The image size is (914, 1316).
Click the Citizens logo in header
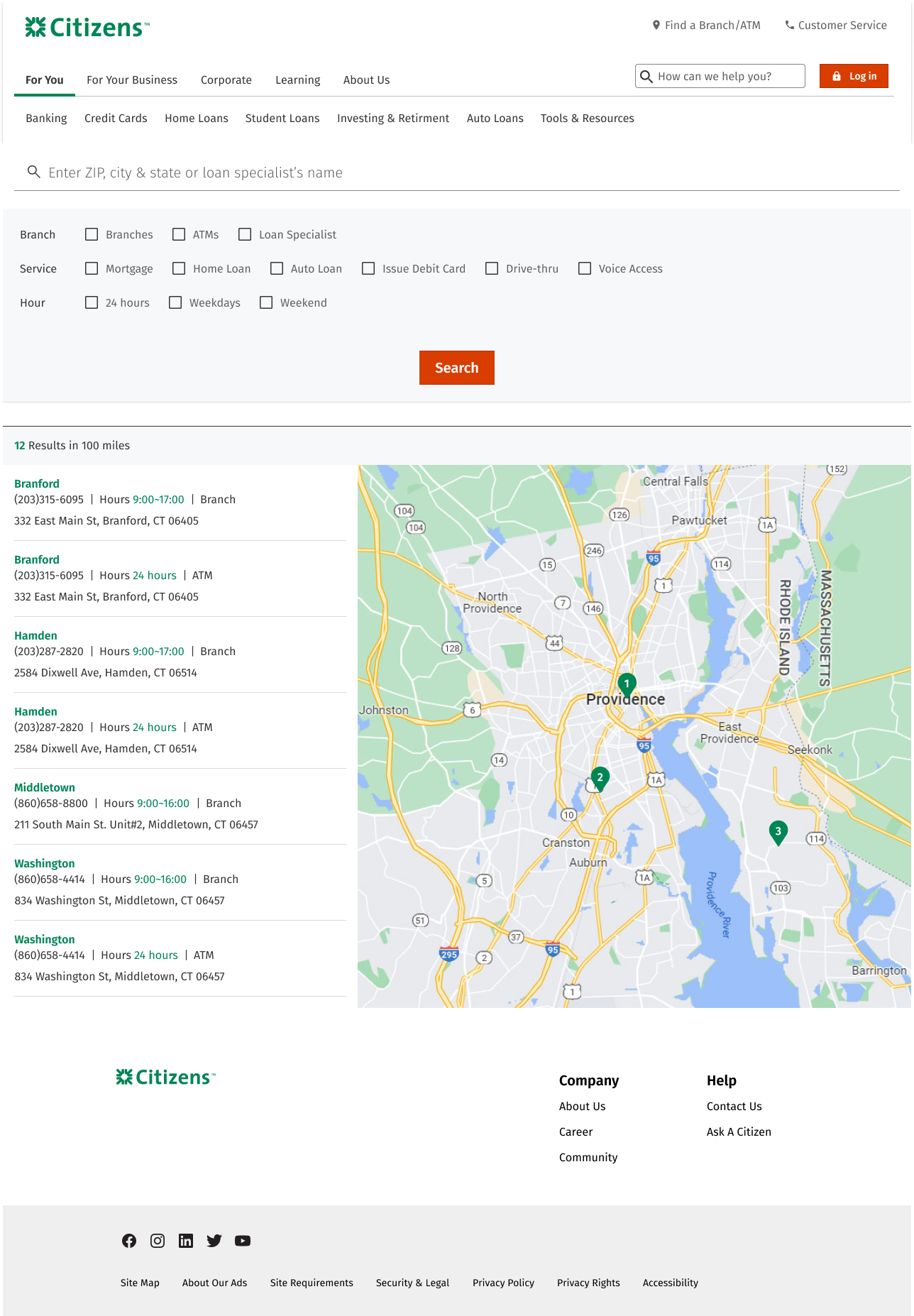(87, 28)
